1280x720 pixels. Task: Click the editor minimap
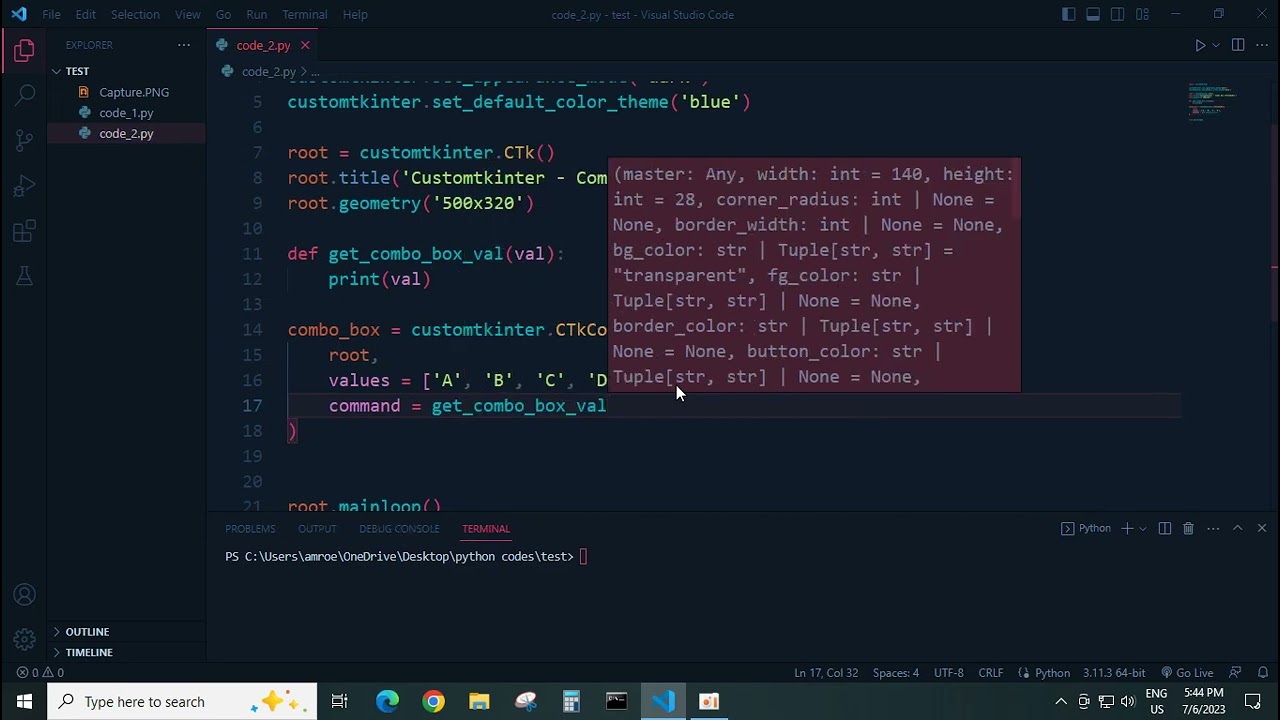(1215, 103)
